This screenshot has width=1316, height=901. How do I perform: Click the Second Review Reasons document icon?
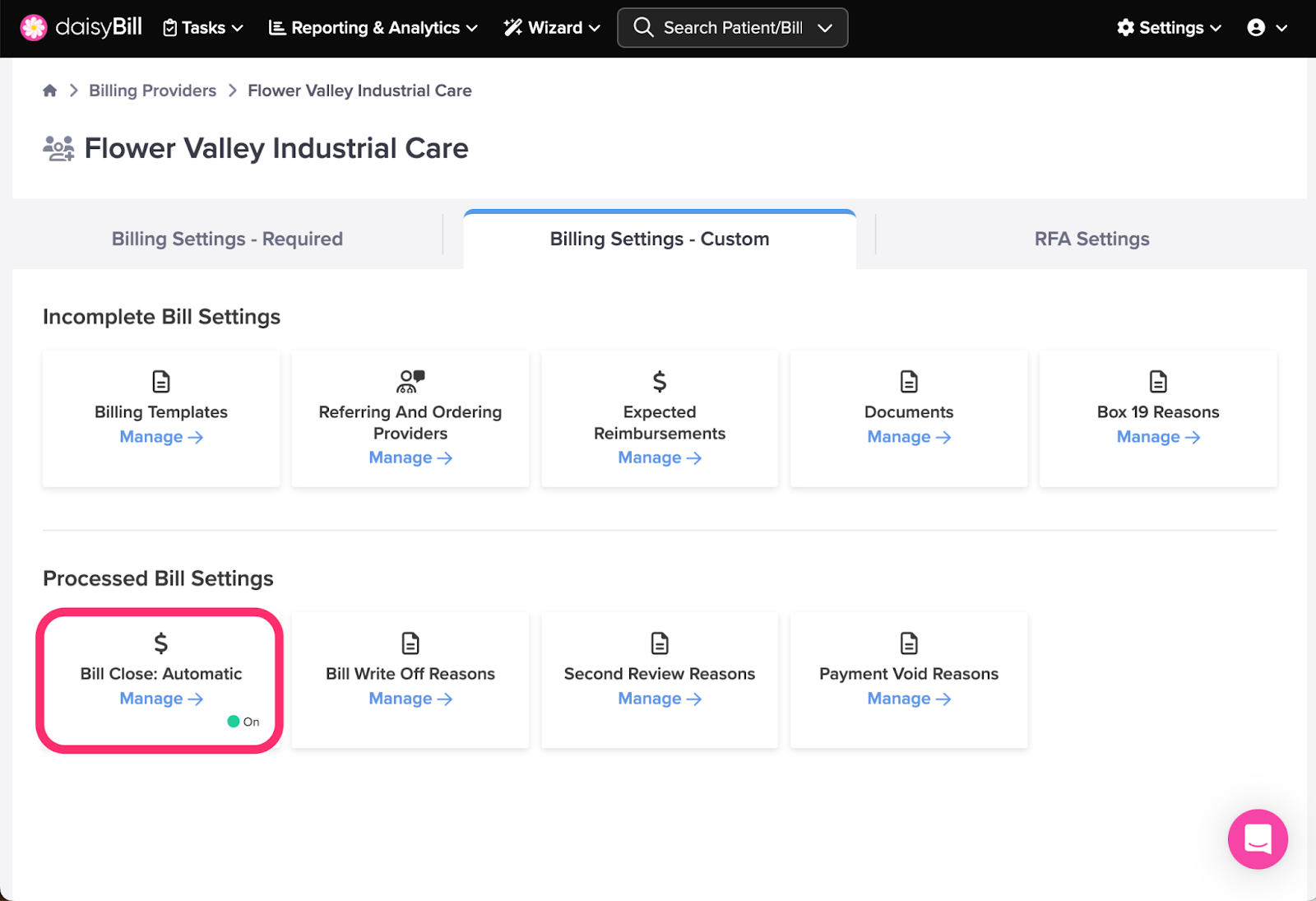tap(660, 643)
